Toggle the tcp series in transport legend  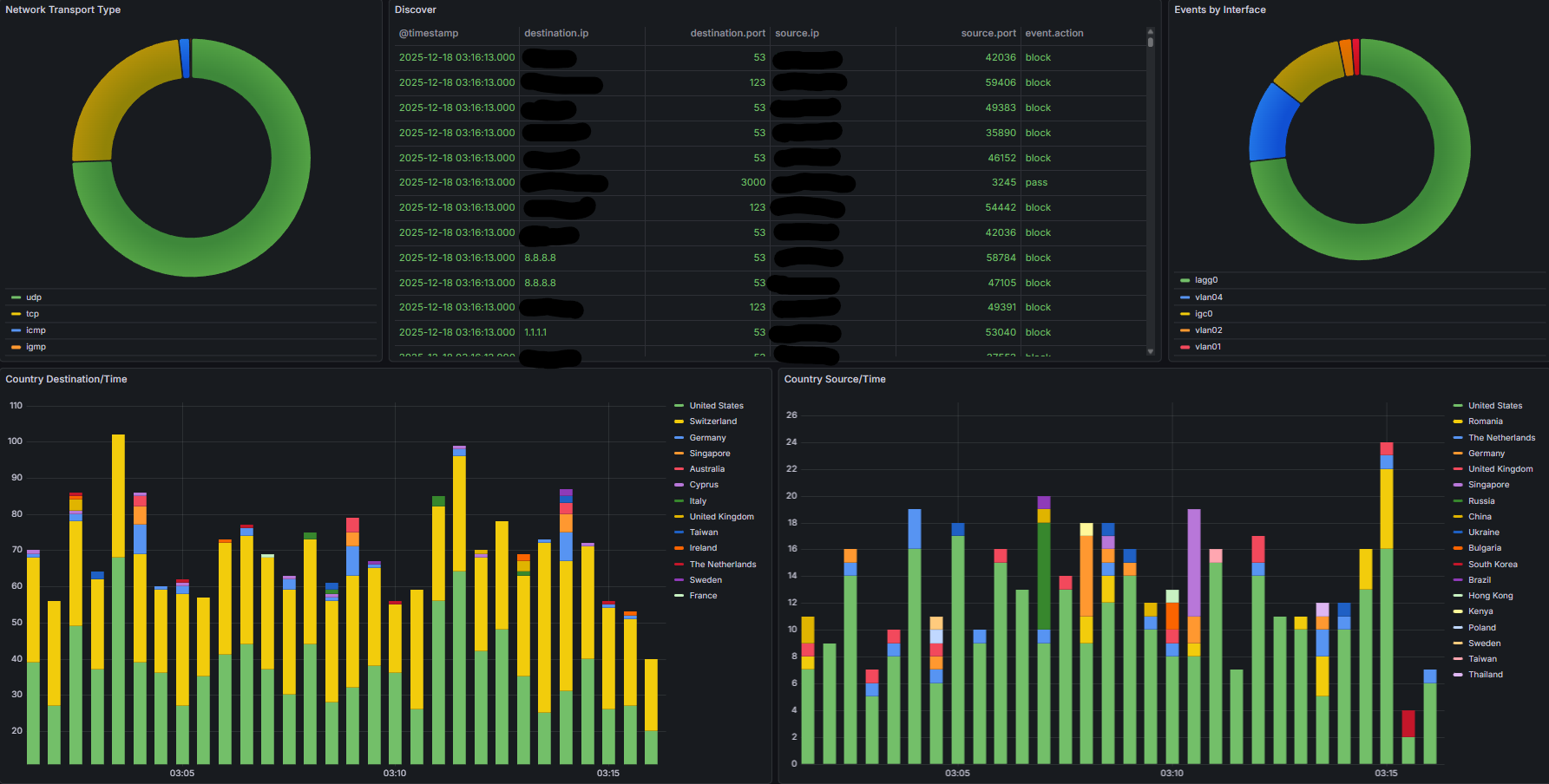(32, 314)
